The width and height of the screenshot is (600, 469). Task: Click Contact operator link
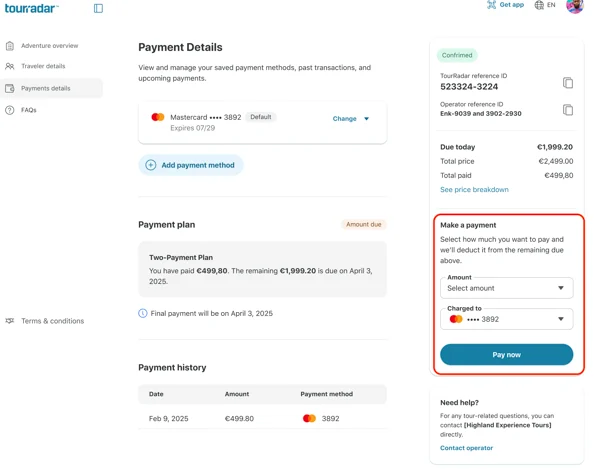[x=466, y=448]
